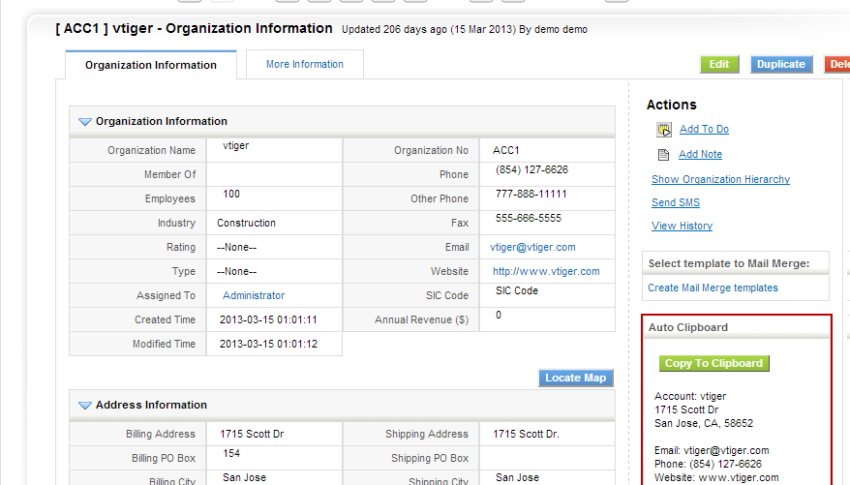Screen dimensions: 850x485
Task: Click the Select template to Mail Merge heading
Action: 729,263
